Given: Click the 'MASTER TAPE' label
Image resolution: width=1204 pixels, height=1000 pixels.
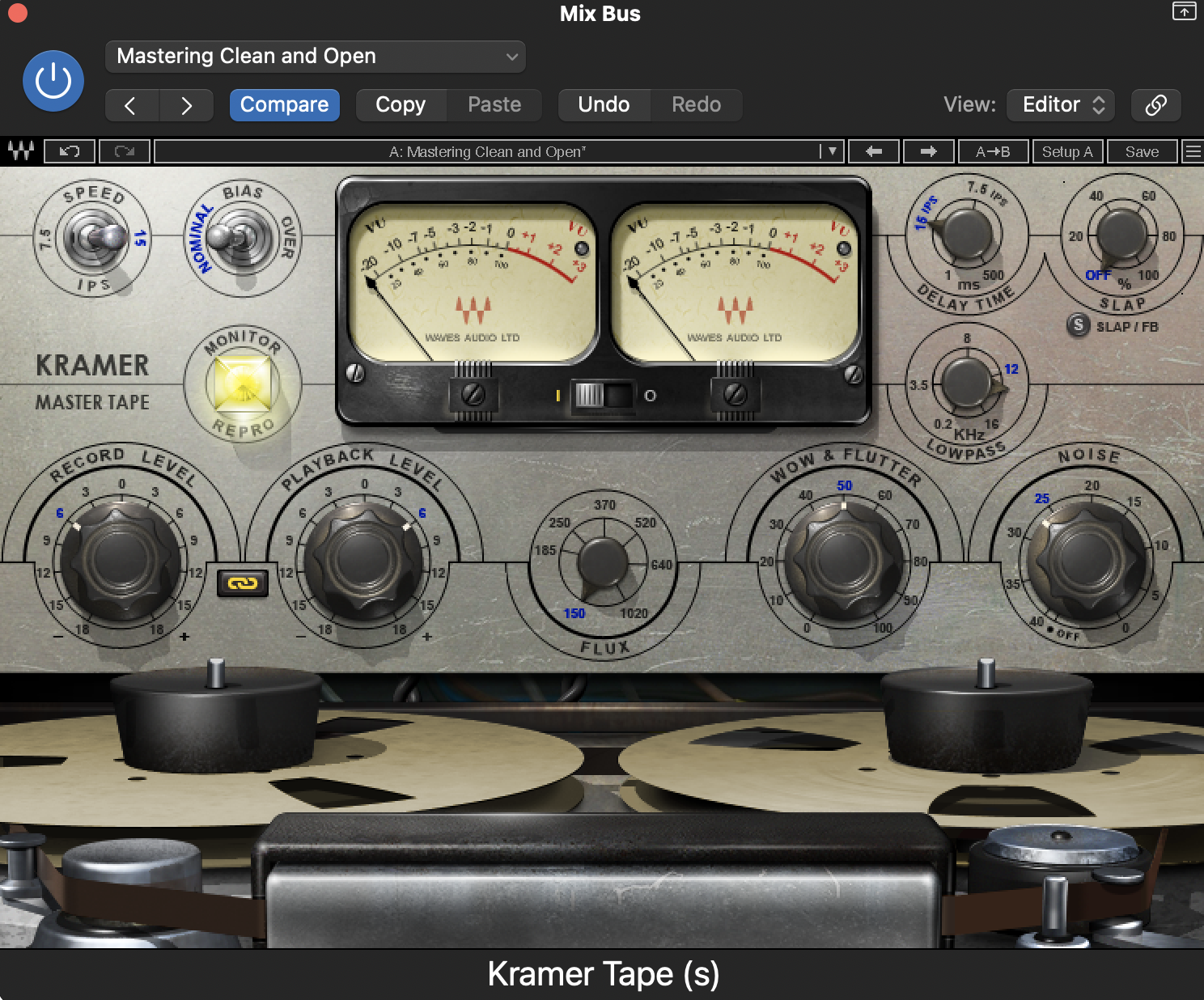Looking at the screenshot, I should click(x=92, y=402).
